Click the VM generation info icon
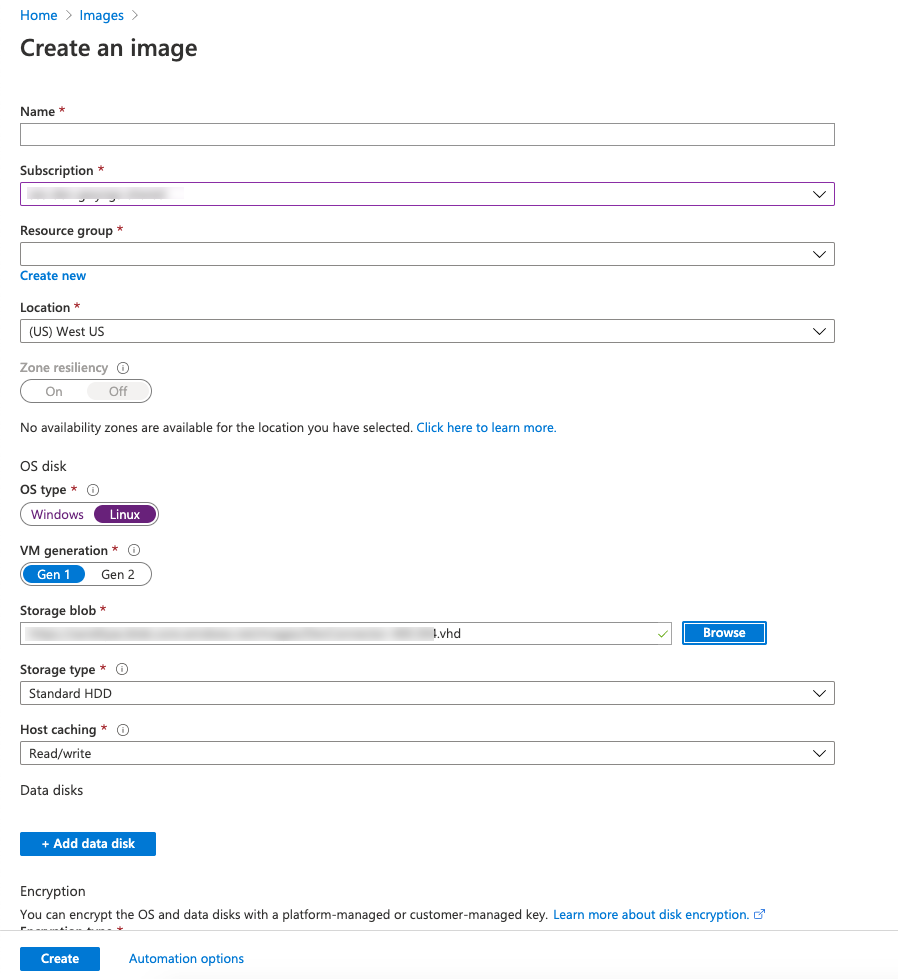Viewport: 898px width, 979px height. (134, 550)
